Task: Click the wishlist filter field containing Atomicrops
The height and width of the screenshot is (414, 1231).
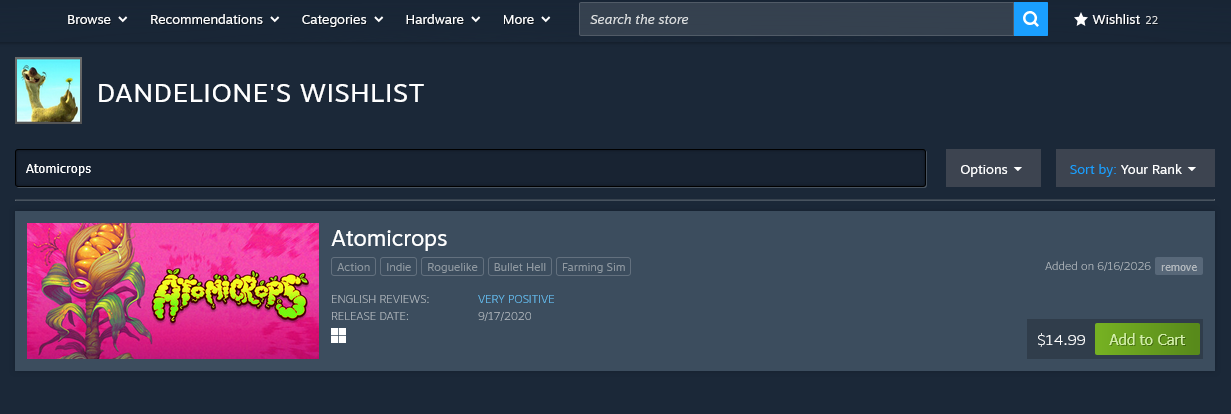Action: point(470,169)
